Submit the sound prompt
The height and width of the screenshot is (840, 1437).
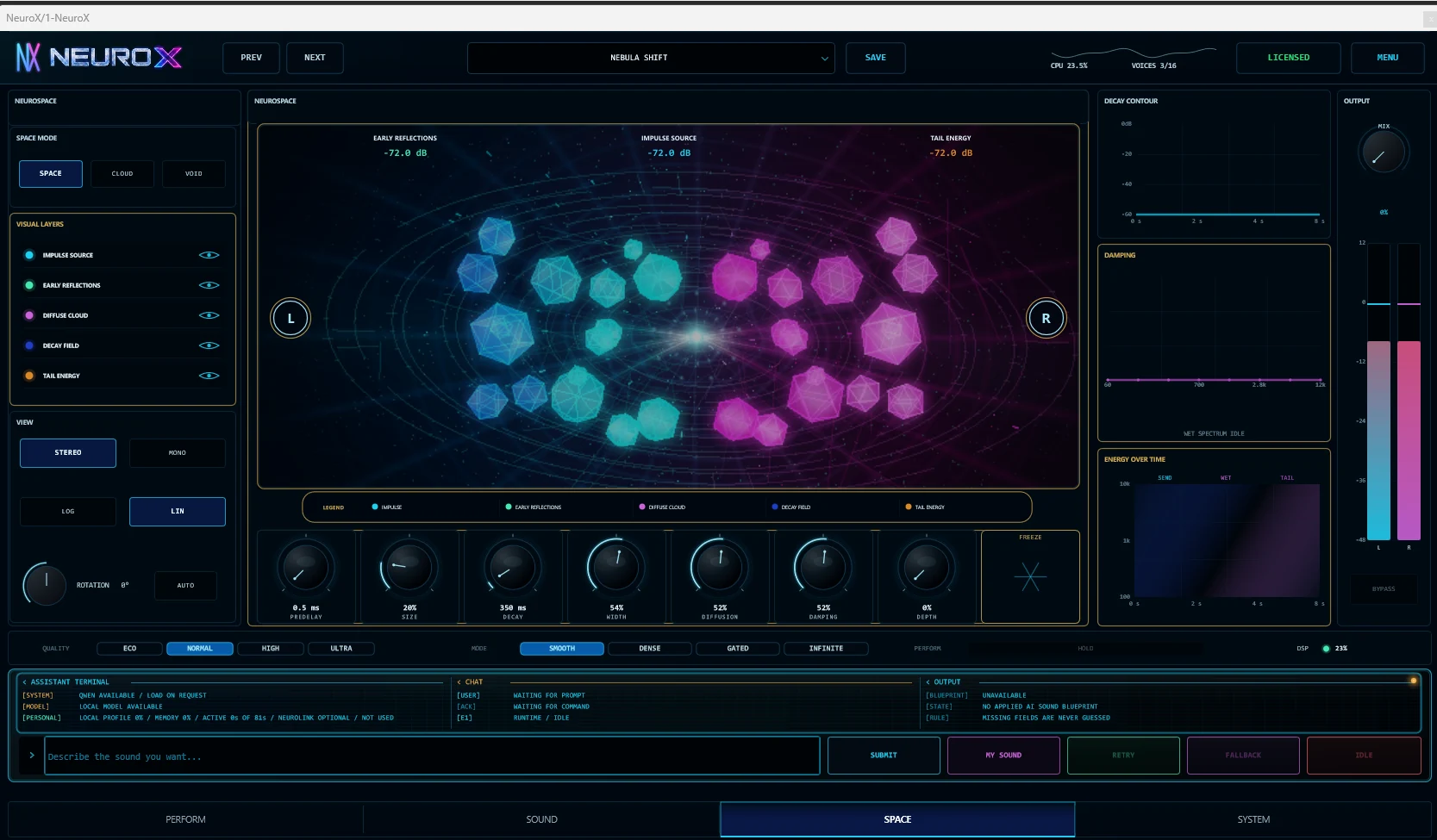[884, 756]
